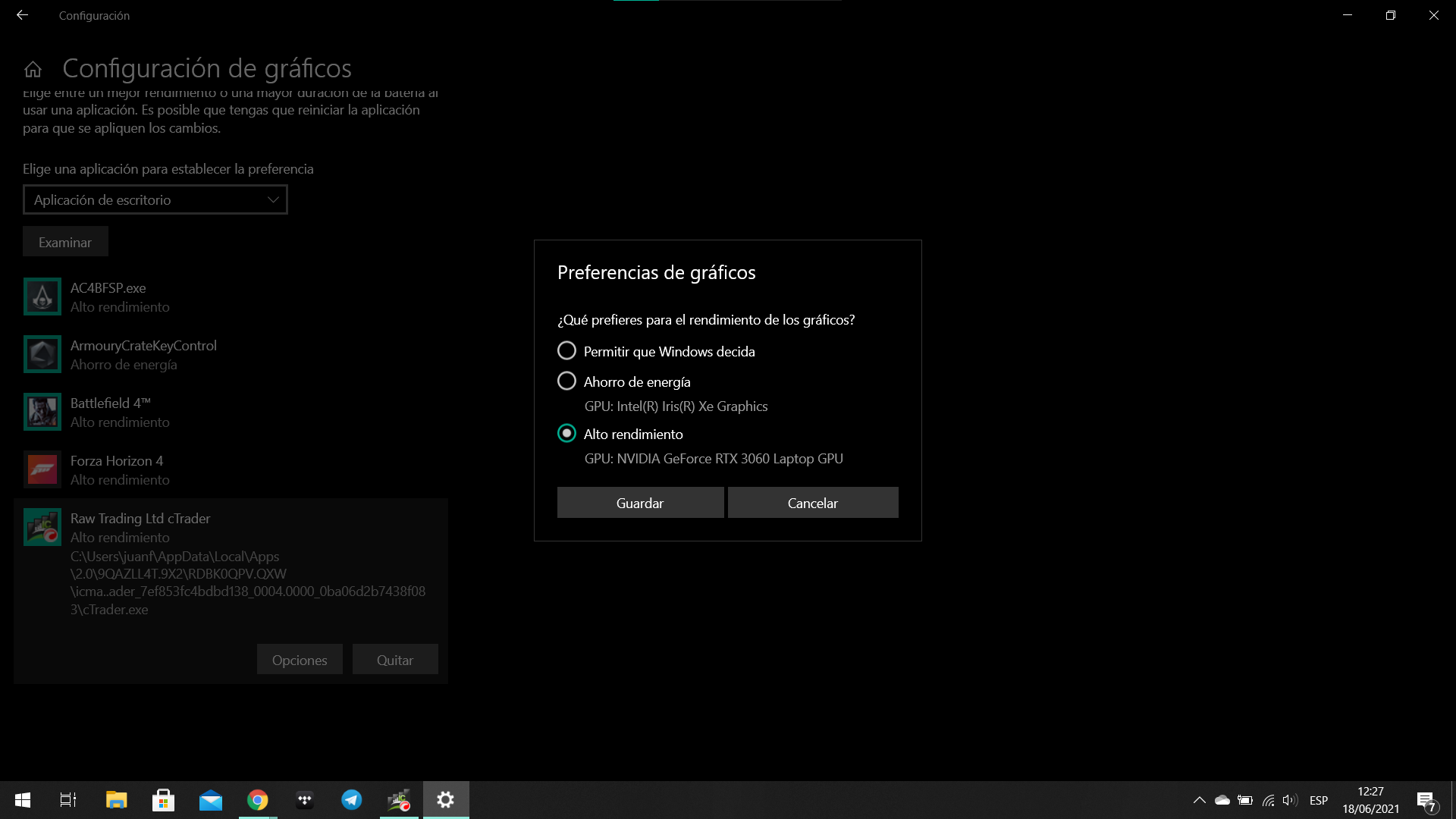Click the Forza Horizon 4 app icon
This screenshot has width=1456, height=819.
coord(42,469)
